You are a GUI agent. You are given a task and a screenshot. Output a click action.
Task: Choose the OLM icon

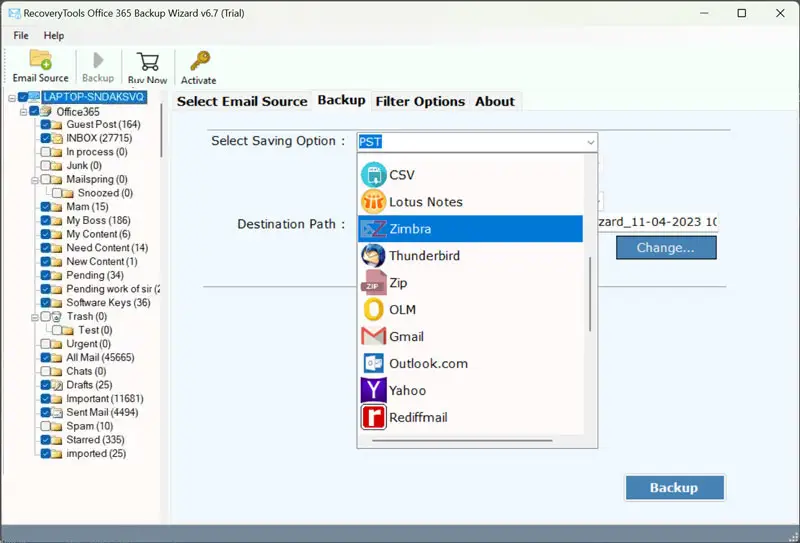[373, 310]
